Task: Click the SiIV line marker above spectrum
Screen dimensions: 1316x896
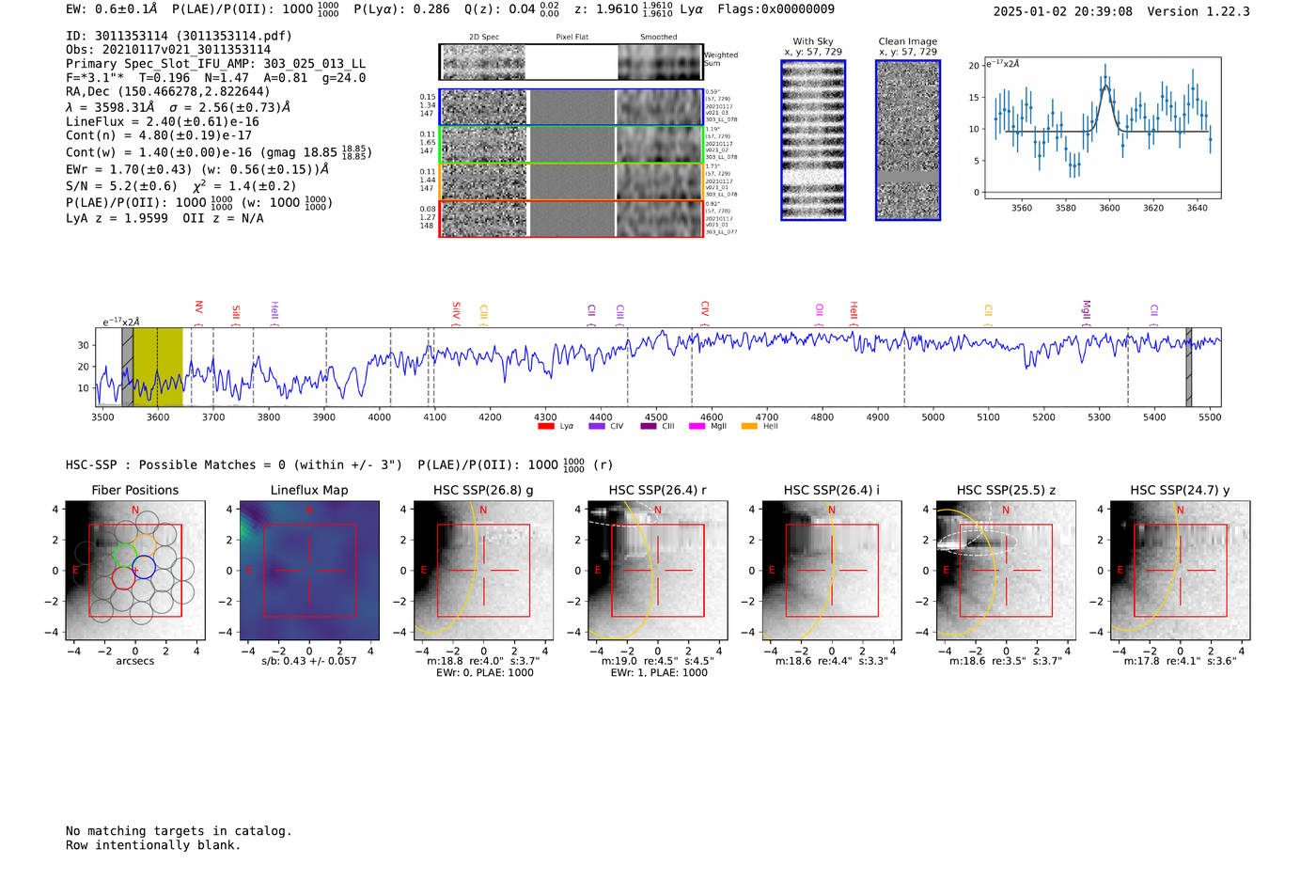Action: (x=456, y=309)
